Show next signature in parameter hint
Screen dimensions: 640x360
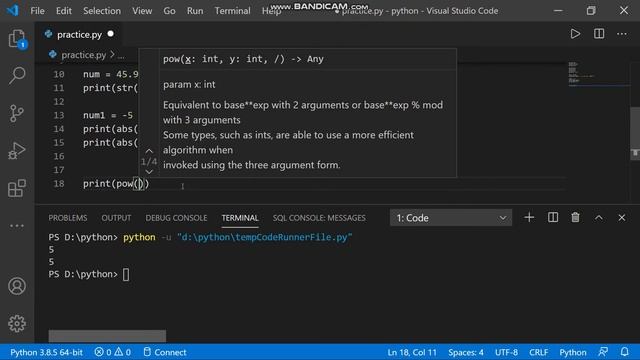click(149, 172)
